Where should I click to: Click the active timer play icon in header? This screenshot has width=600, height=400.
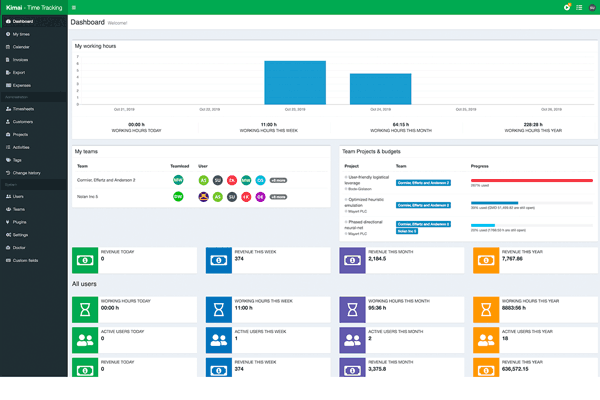point(567,7)
